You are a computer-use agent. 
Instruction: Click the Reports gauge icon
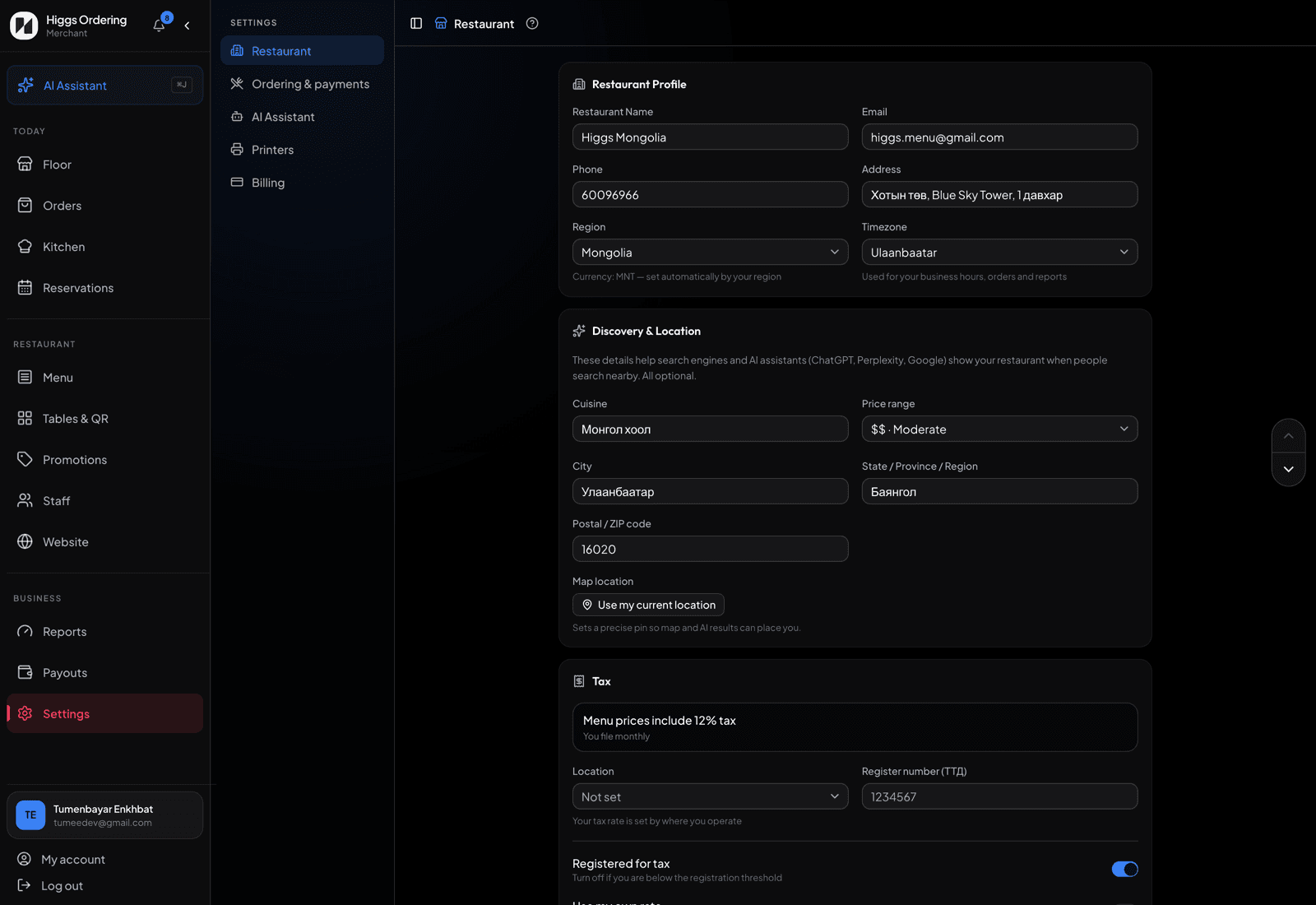pyautogui.click(x=25, y=631)
